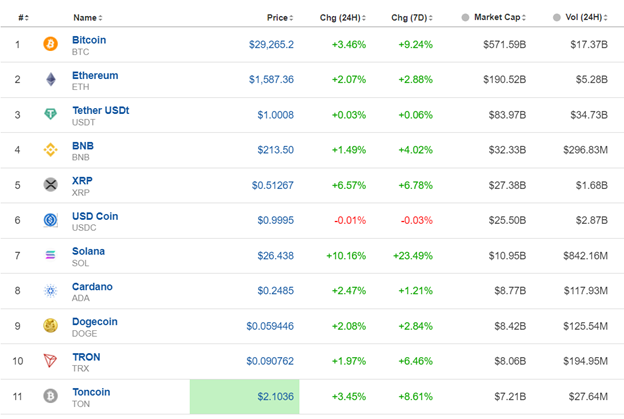The width and height of the screenshot is (624, 419).
Task: Select Solana 24H change +10.16%
Action: tap(346, 255)
